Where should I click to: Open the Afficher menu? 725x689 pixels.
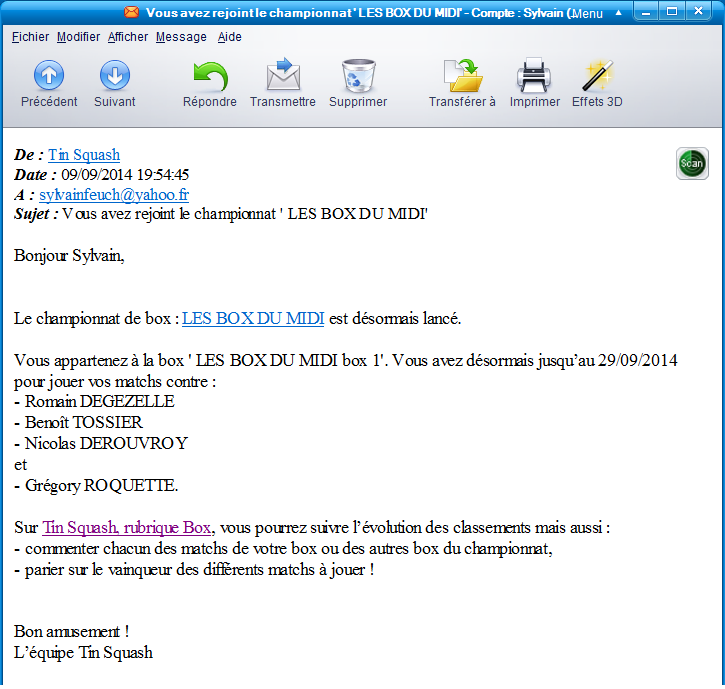pyautogui.click(x=128, y=37)
